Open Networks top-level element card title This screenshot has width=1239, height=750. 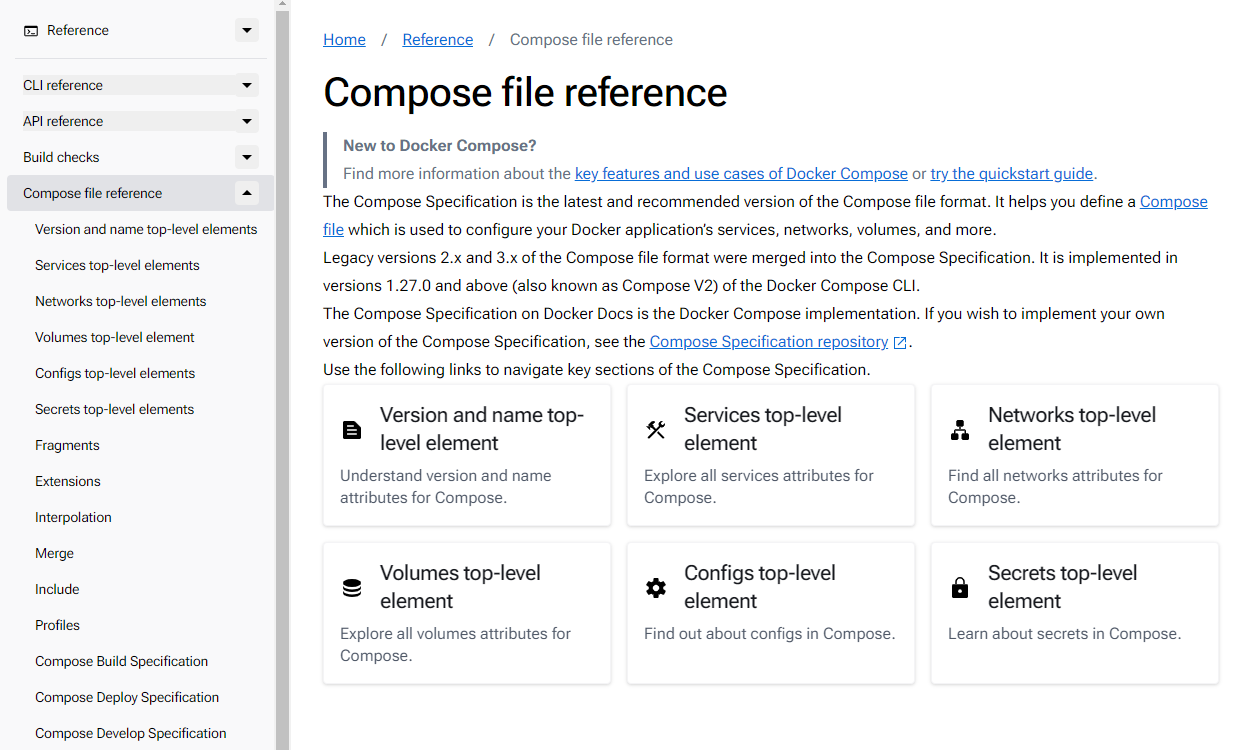pyautogui.click(x=1072, y=429)
